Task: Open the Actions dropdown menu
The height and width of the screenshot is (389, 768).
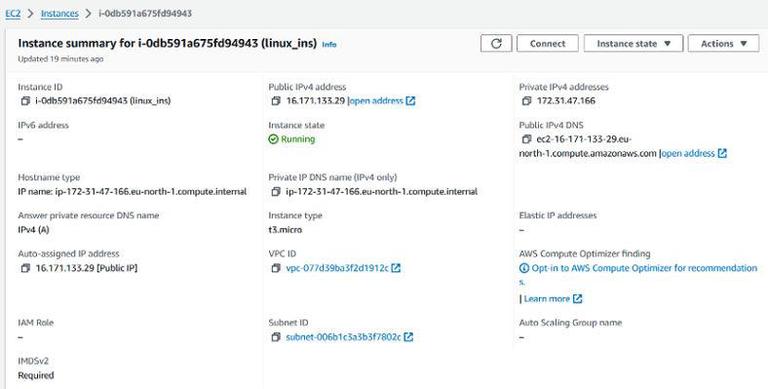Action: pyautogui.click(x=723, y=44)
